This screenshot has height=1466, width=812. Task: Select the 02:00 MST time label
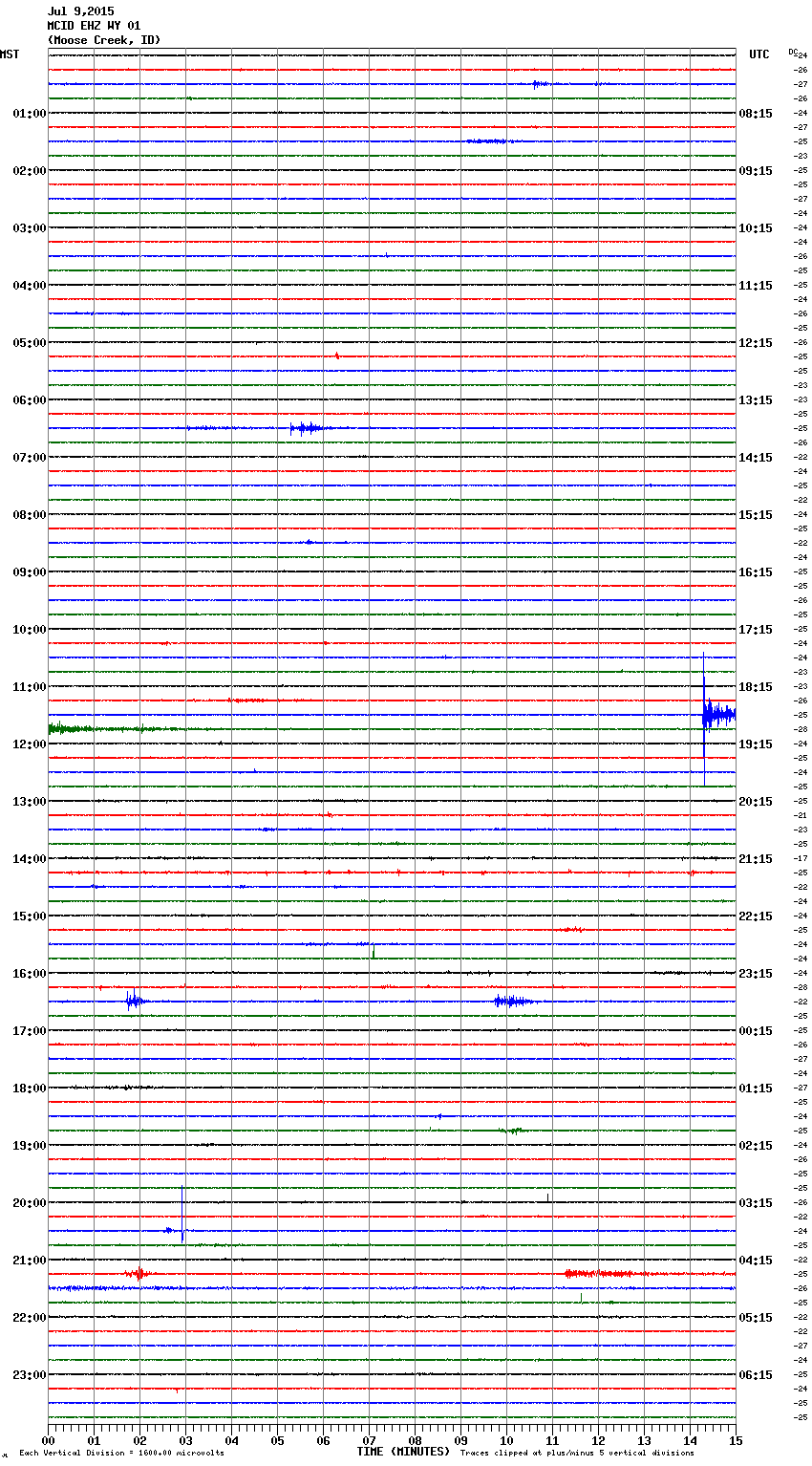coord(30,171)
